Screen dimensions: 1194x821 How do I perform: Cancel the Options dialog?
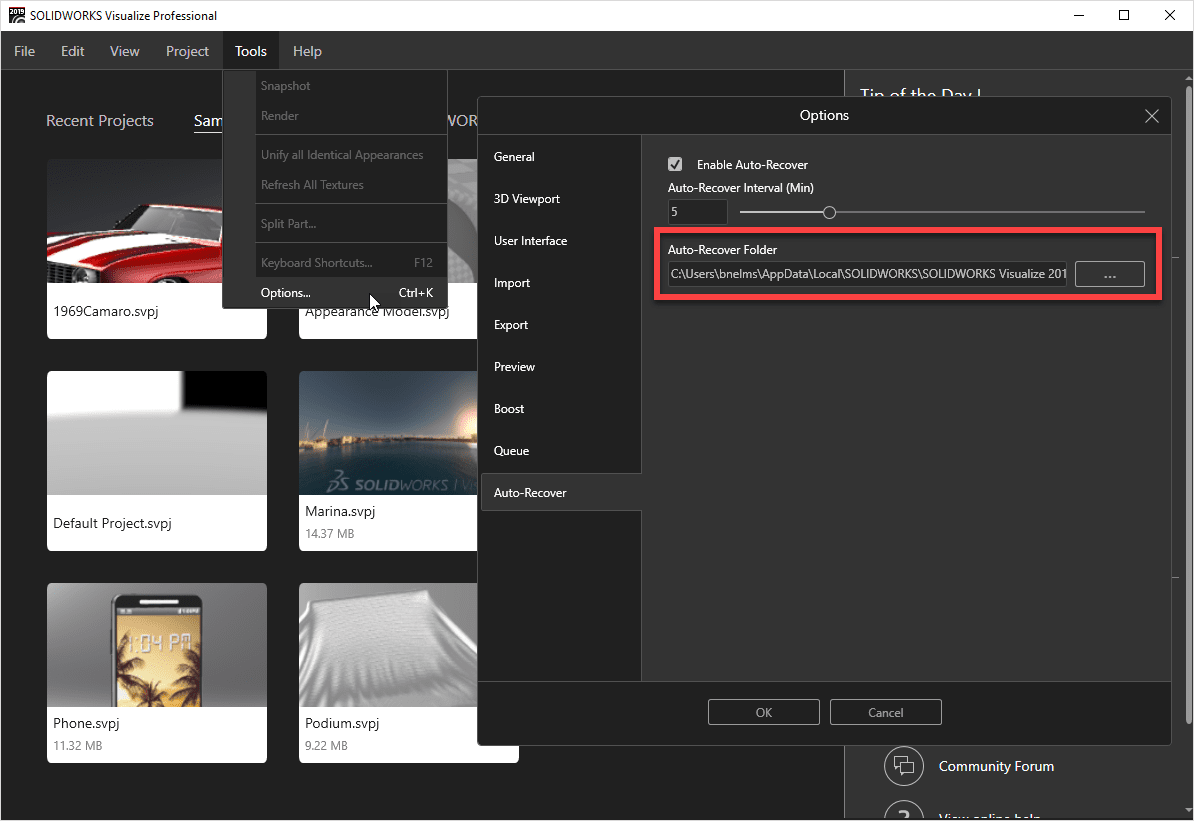tap(886, 712)
